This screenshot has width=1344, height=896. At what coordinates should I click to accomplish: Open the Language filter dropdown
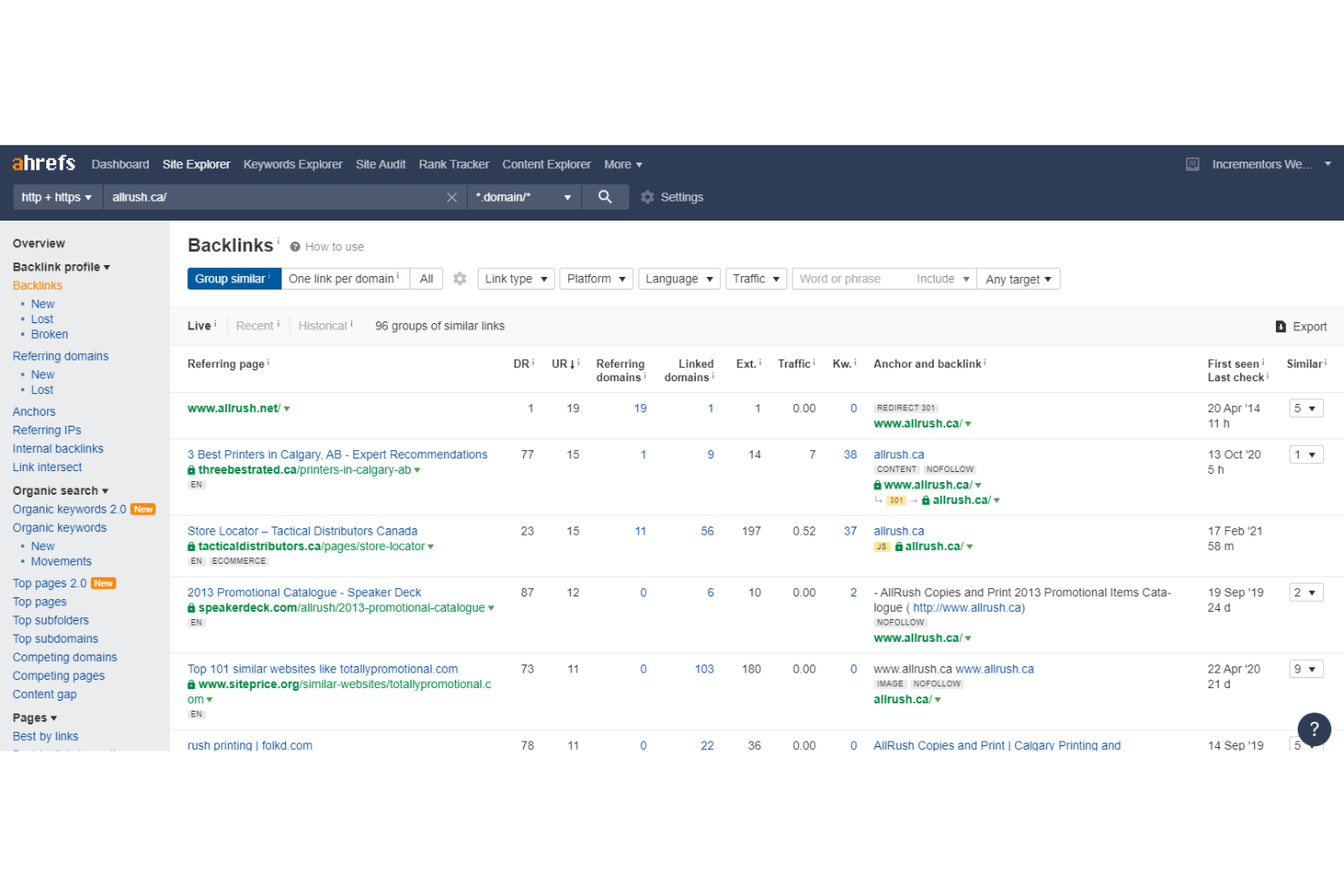(679, 279)
